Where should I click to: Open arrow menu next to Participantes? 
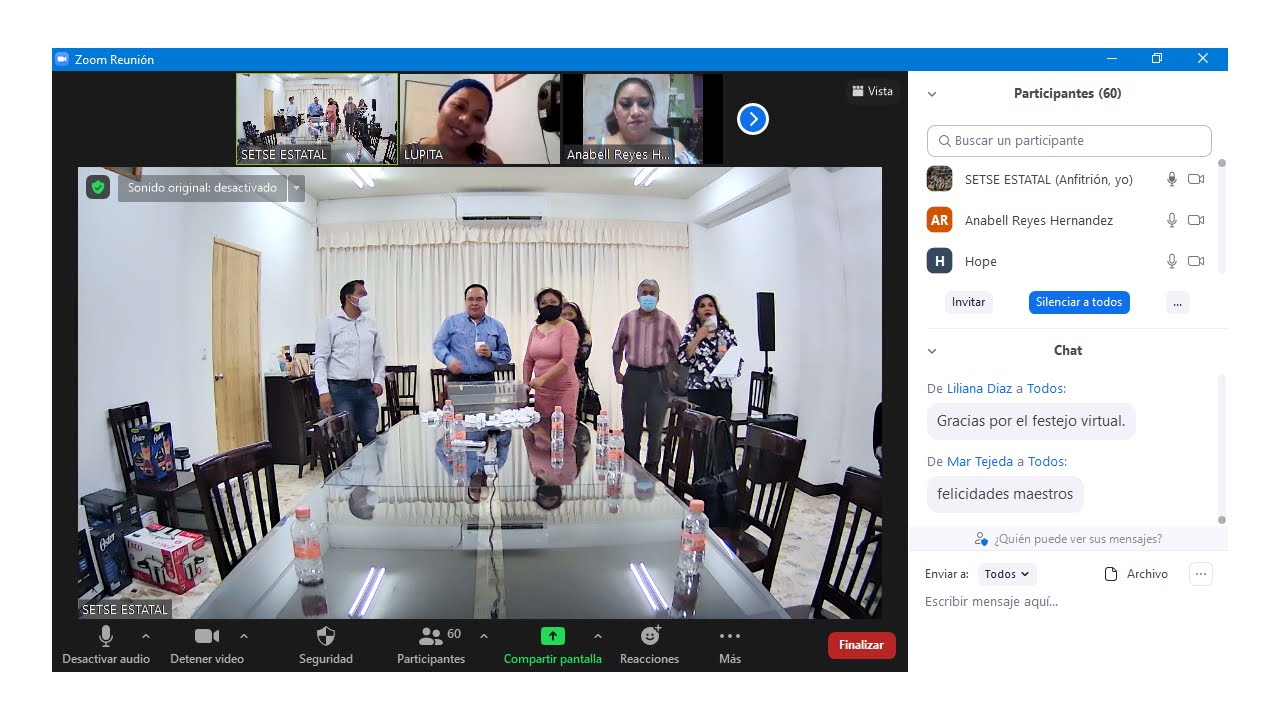[x=484, y=636]
